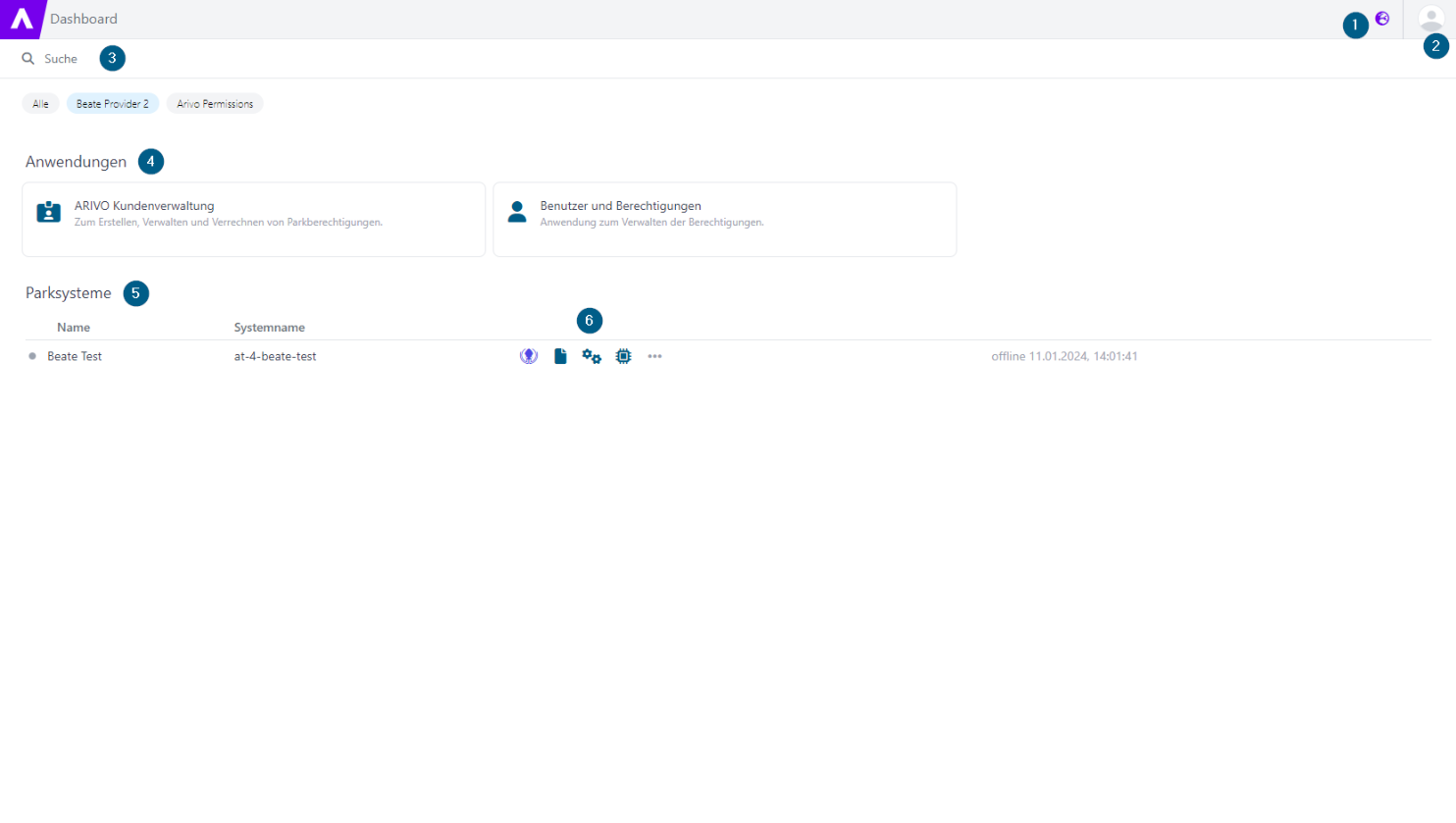Click the at-4-beate-test system name

click(x=276, y=356)
